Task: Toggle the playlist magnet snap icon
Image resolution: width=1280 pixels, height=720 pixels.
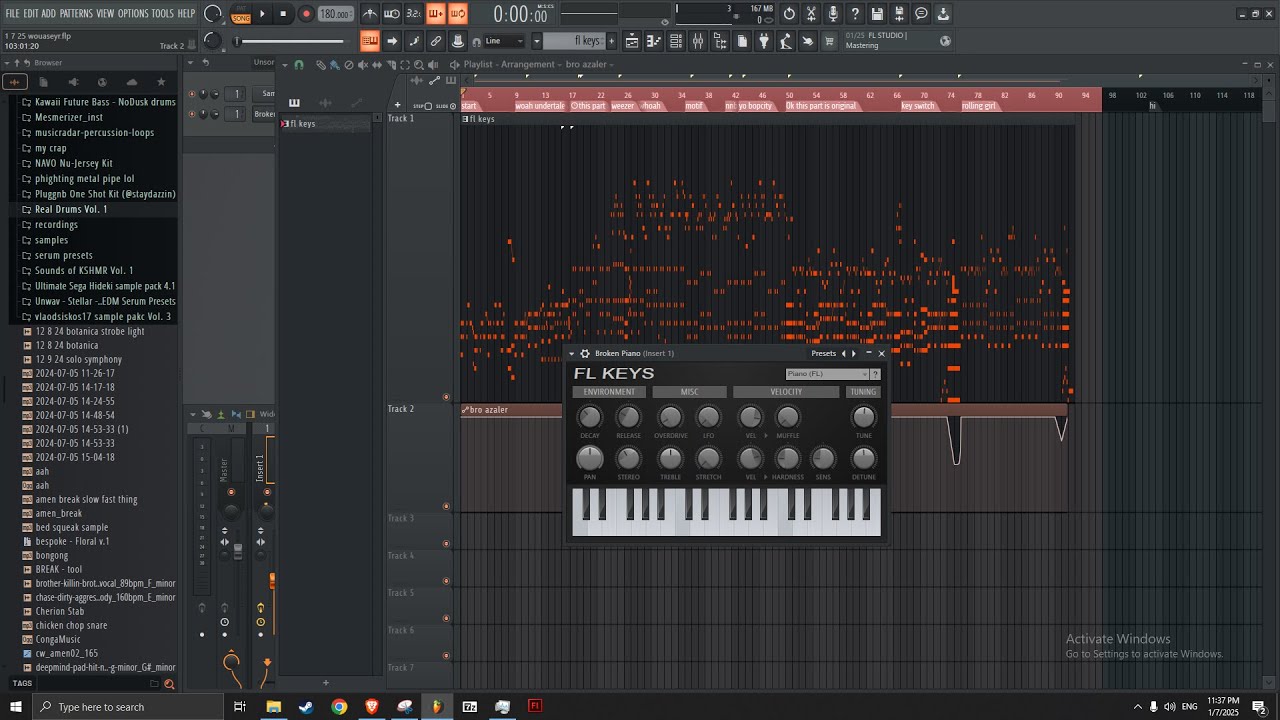Action: point(298,64)
